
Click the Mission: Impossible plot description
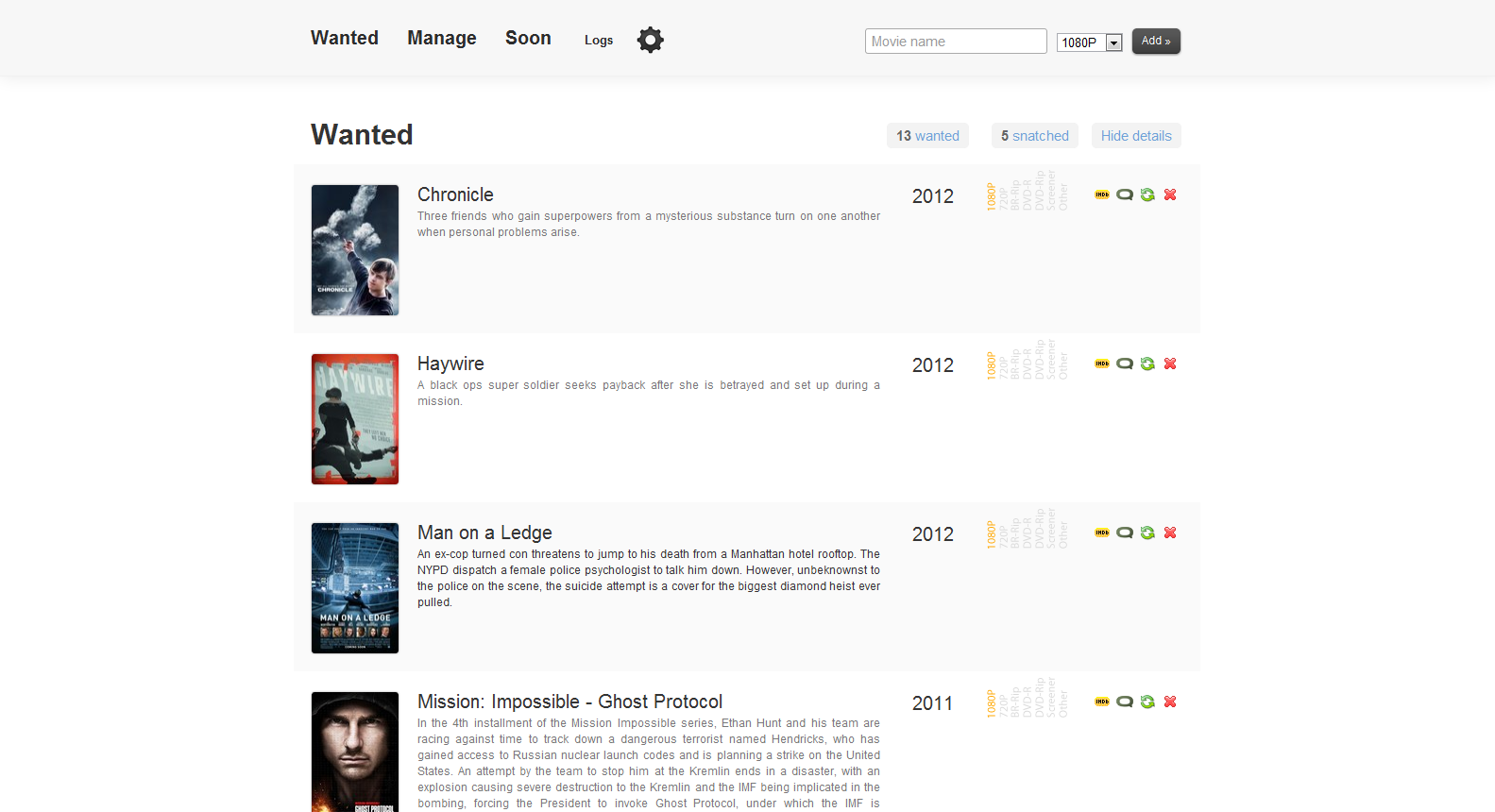(x=649, y=764)
